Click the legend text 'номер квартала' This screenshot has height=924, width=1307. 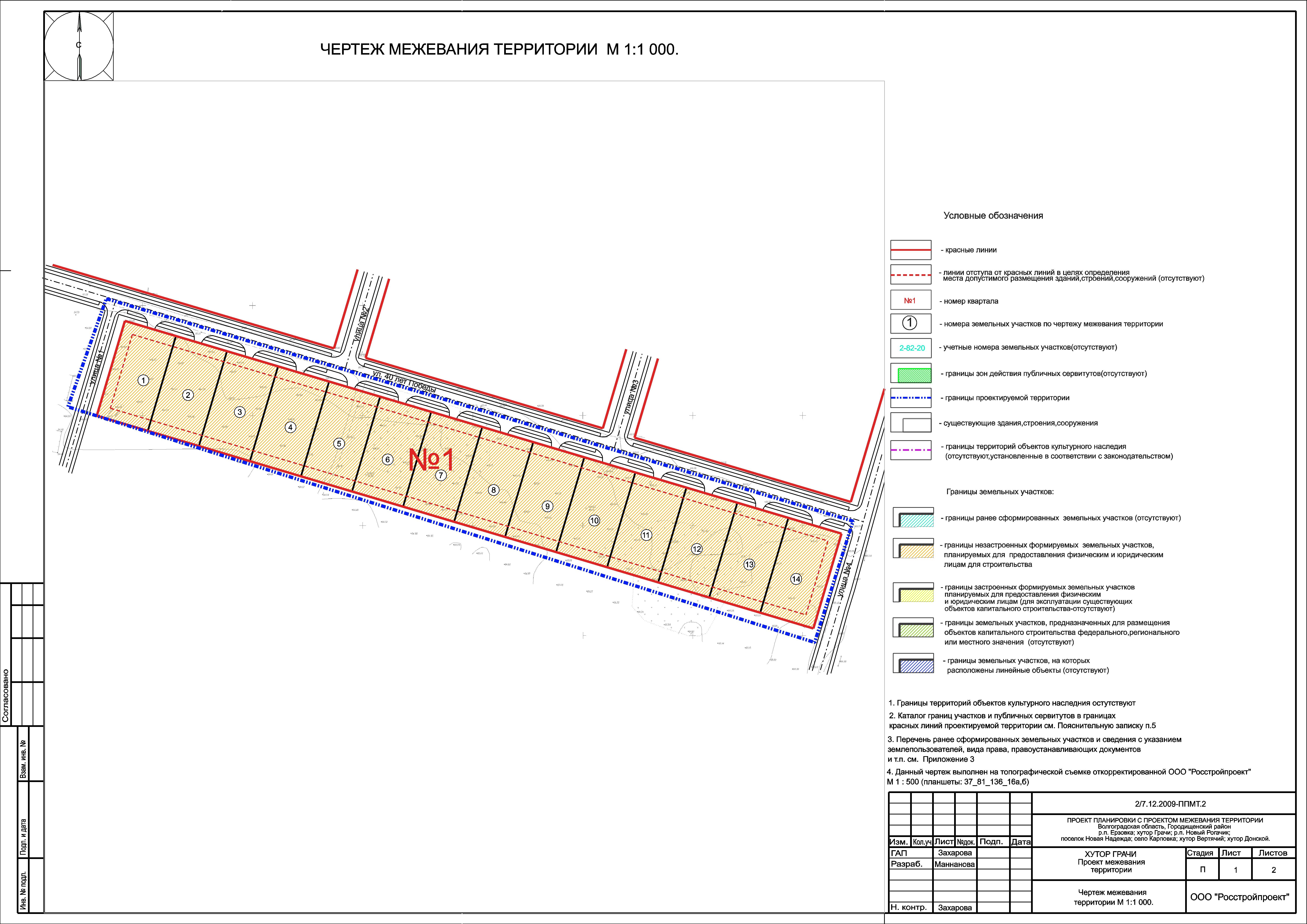971,301
